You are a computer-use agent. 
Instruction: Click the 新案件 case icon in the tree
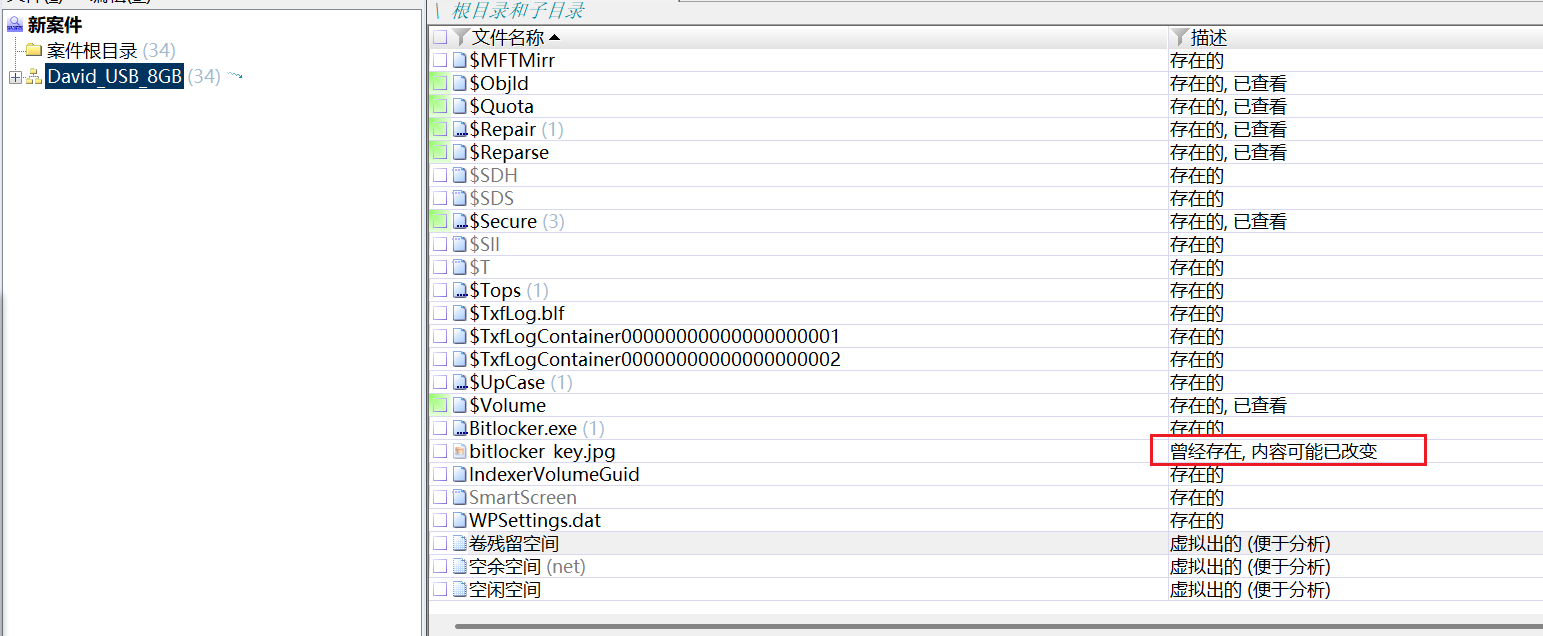coord(14,25)
